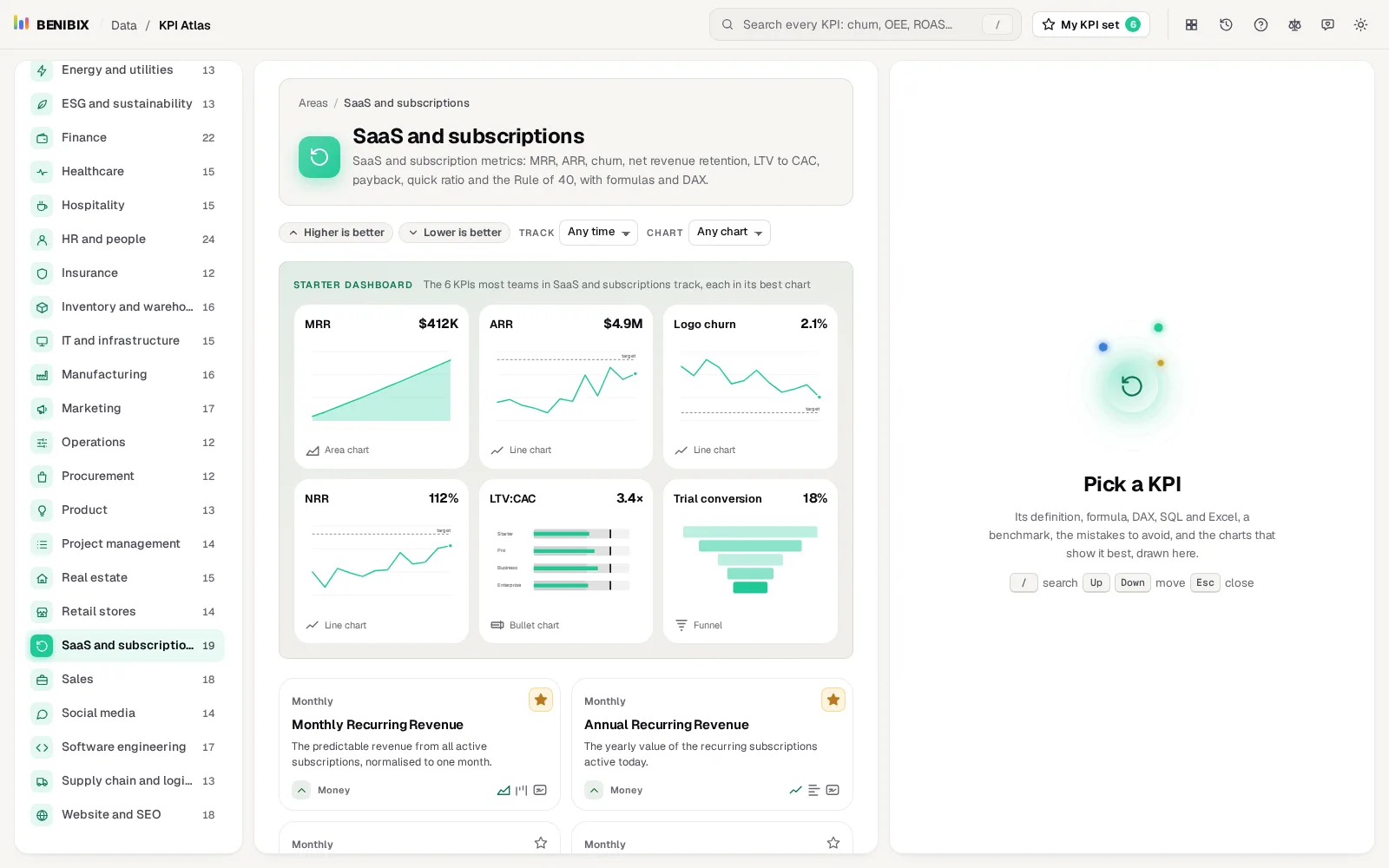Click the Marketing megaphone icon in sidebar
The image size is (1389, 868).
(42, 409)
